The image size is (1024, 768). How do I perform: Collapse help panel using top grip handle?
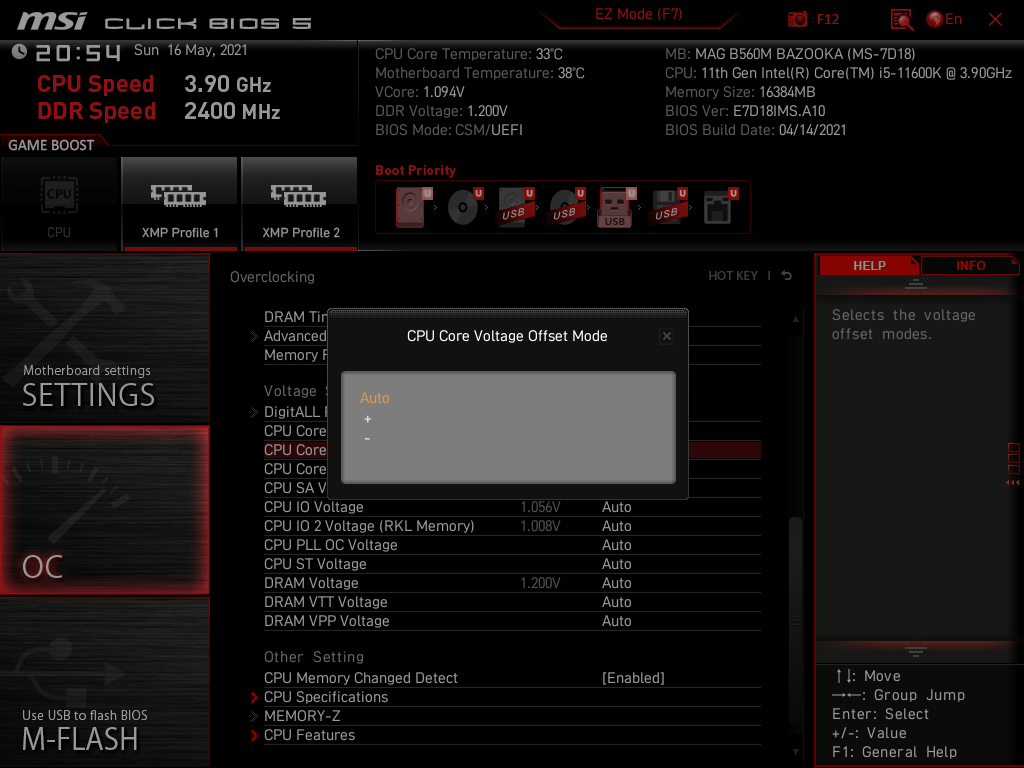click(x=916, y=283)
